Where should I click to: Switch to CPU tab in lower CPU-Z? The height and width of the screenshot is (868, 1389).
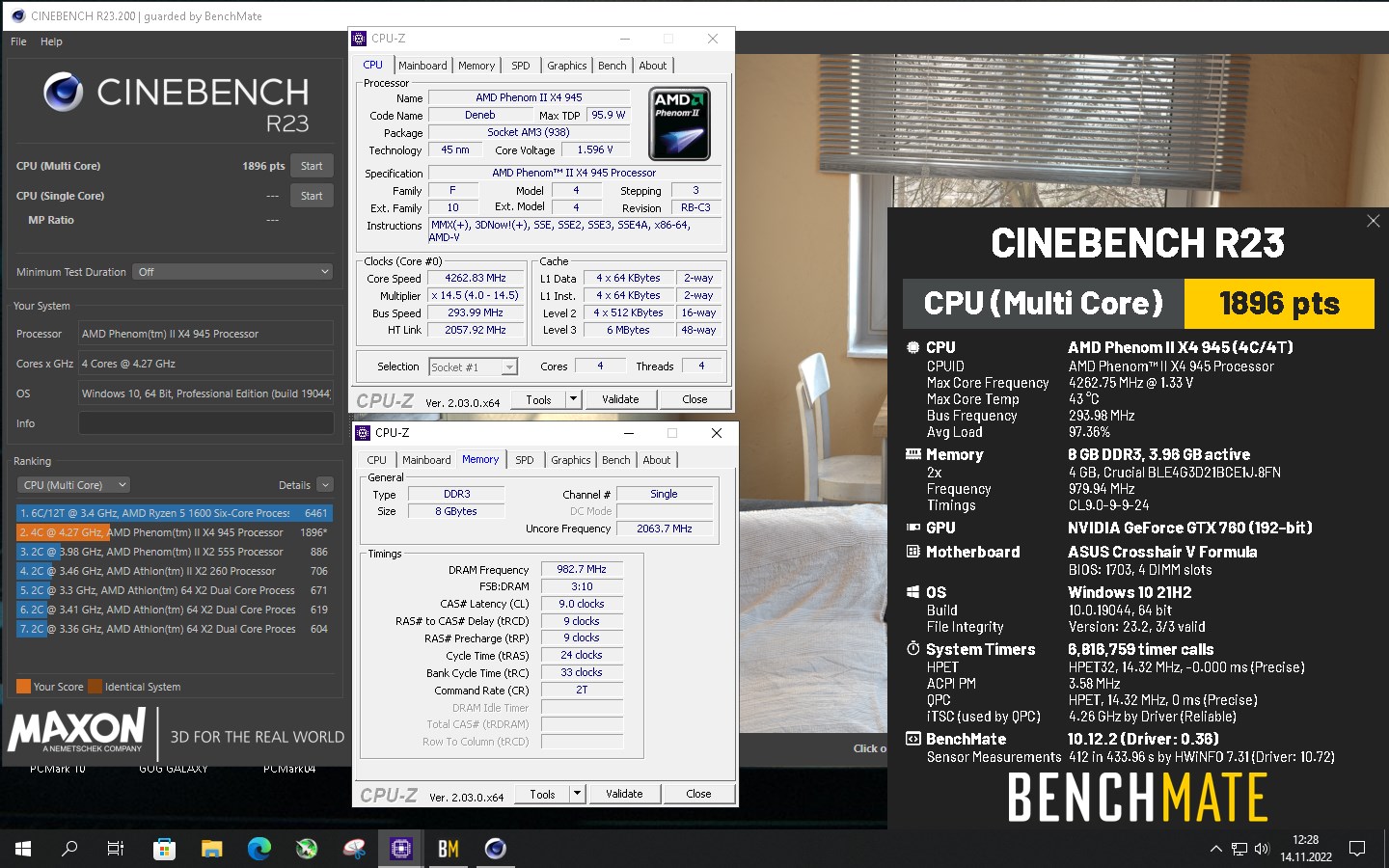(x=377, y=460)
